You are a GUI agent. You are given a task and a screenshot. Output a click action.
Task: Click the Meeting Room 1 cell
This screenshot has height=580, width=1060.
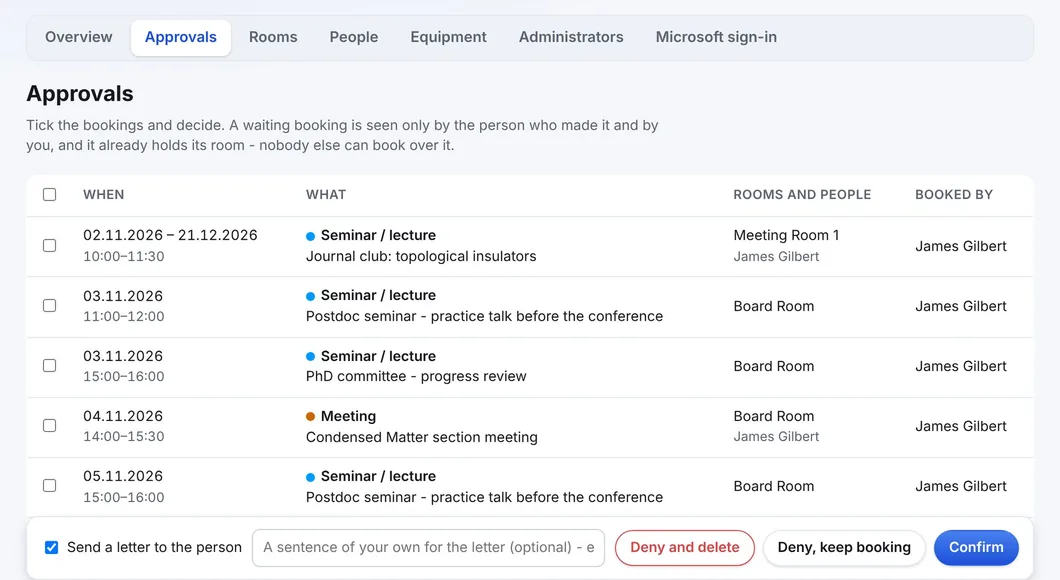[786, 235]
